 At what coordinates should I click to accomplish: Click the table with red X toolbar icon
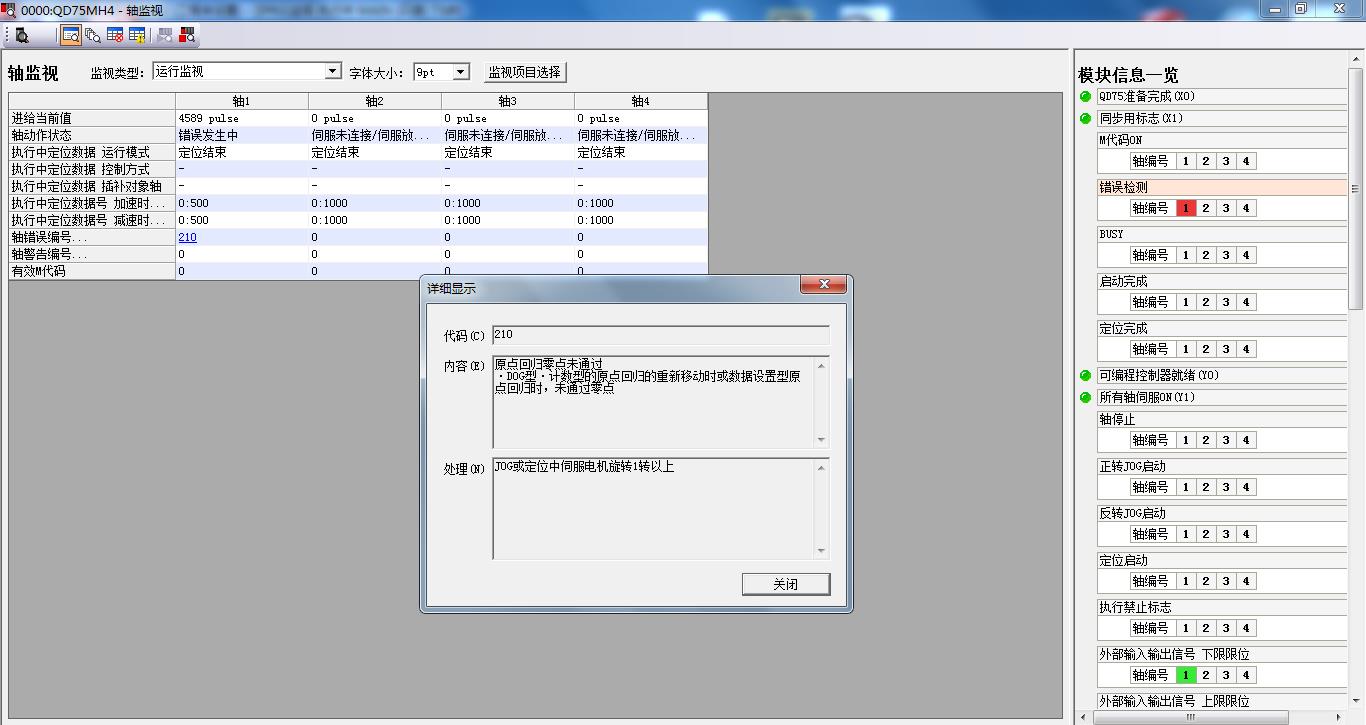point(115,35)
